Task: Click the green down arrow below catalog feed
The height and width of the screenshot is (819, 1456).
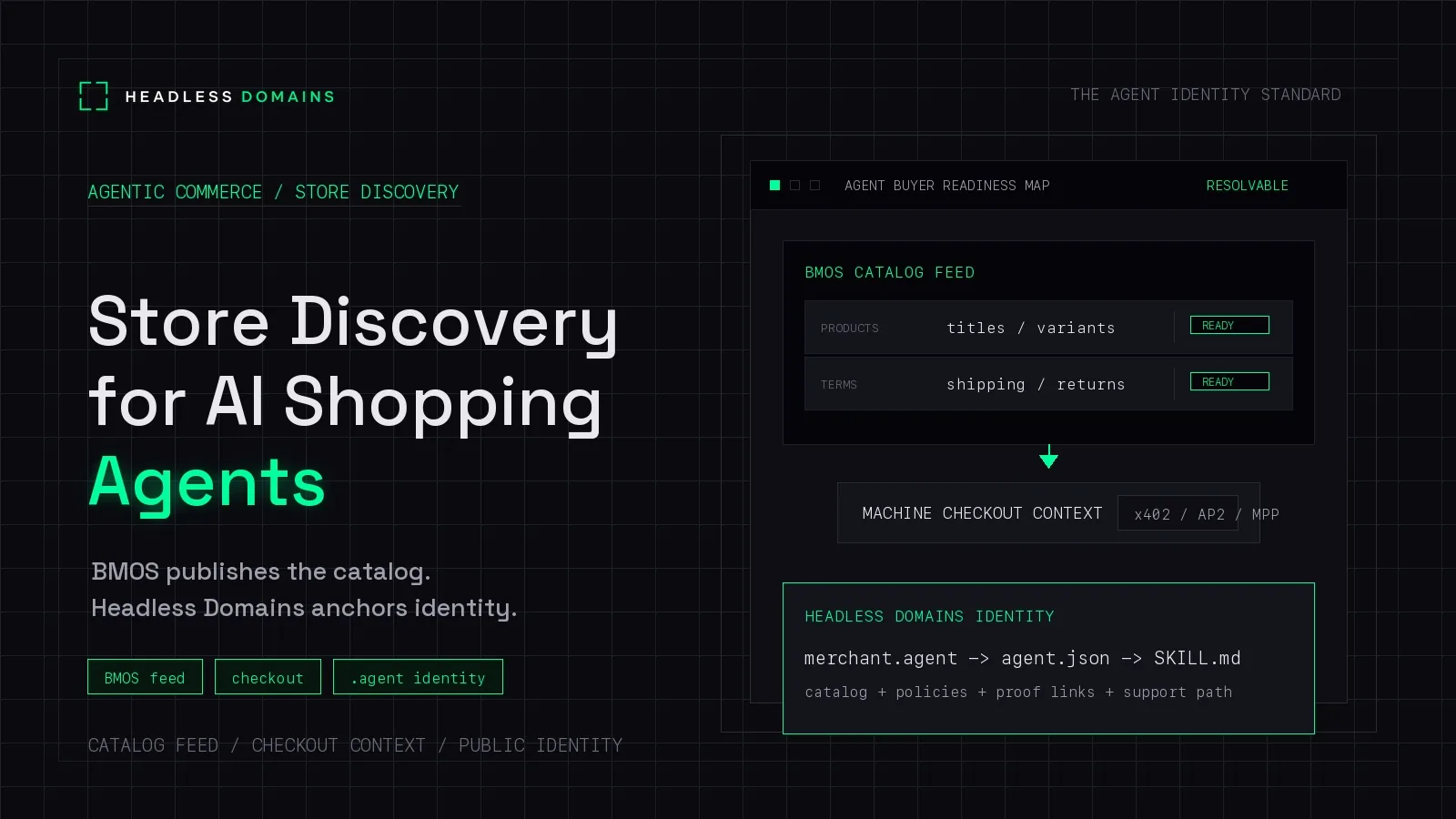Action: (x=1049, y=457)
